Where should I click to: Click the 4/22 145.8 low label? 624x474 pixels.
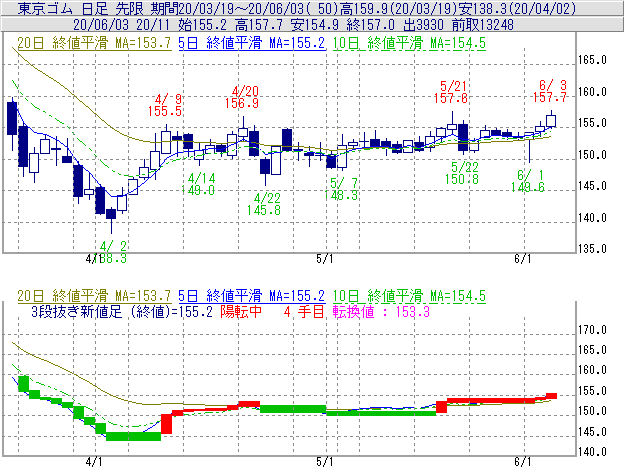(264, 204)
